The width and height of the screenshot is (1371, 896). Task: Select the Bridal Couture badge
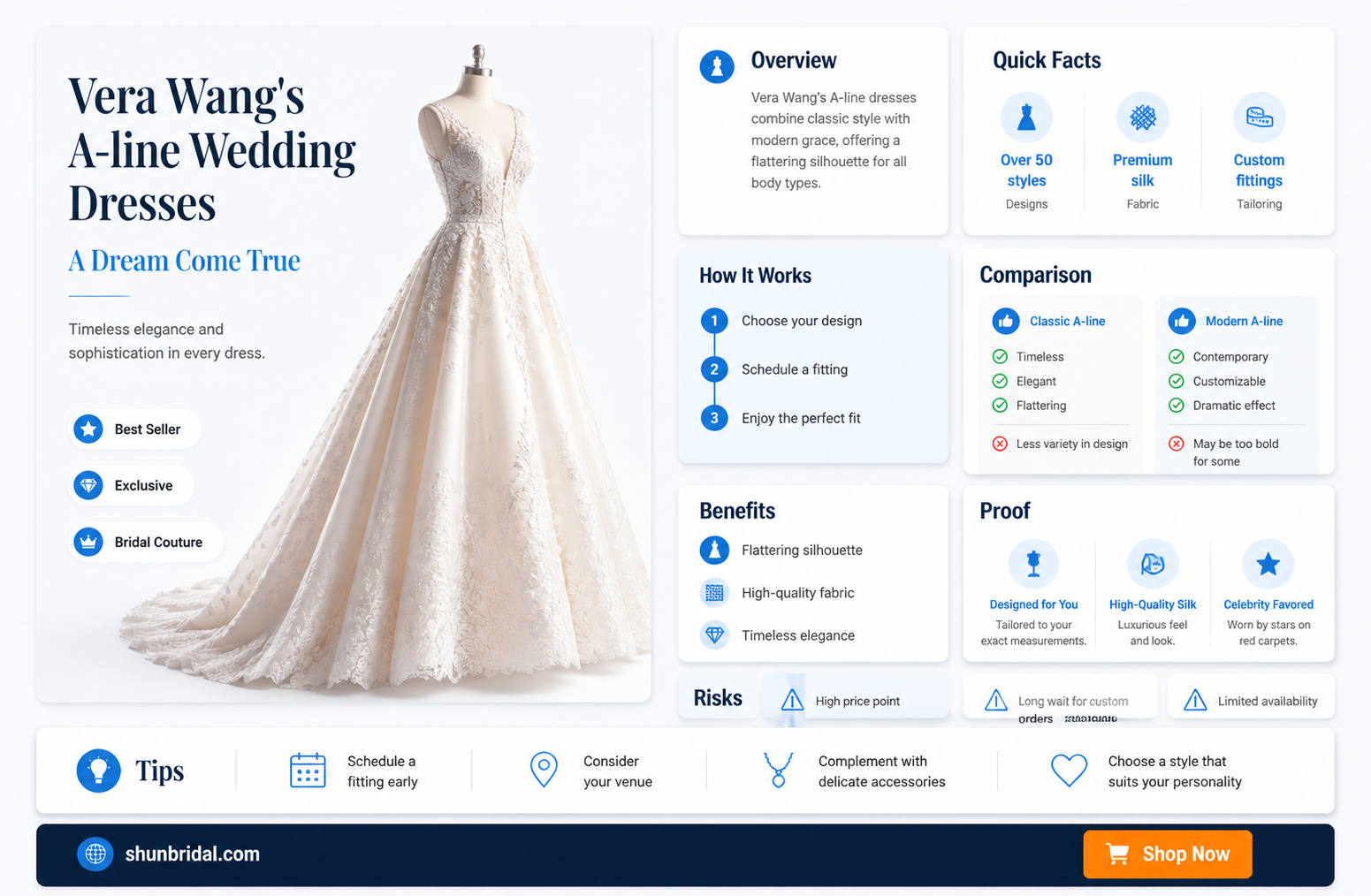click(x=146, y=543)
